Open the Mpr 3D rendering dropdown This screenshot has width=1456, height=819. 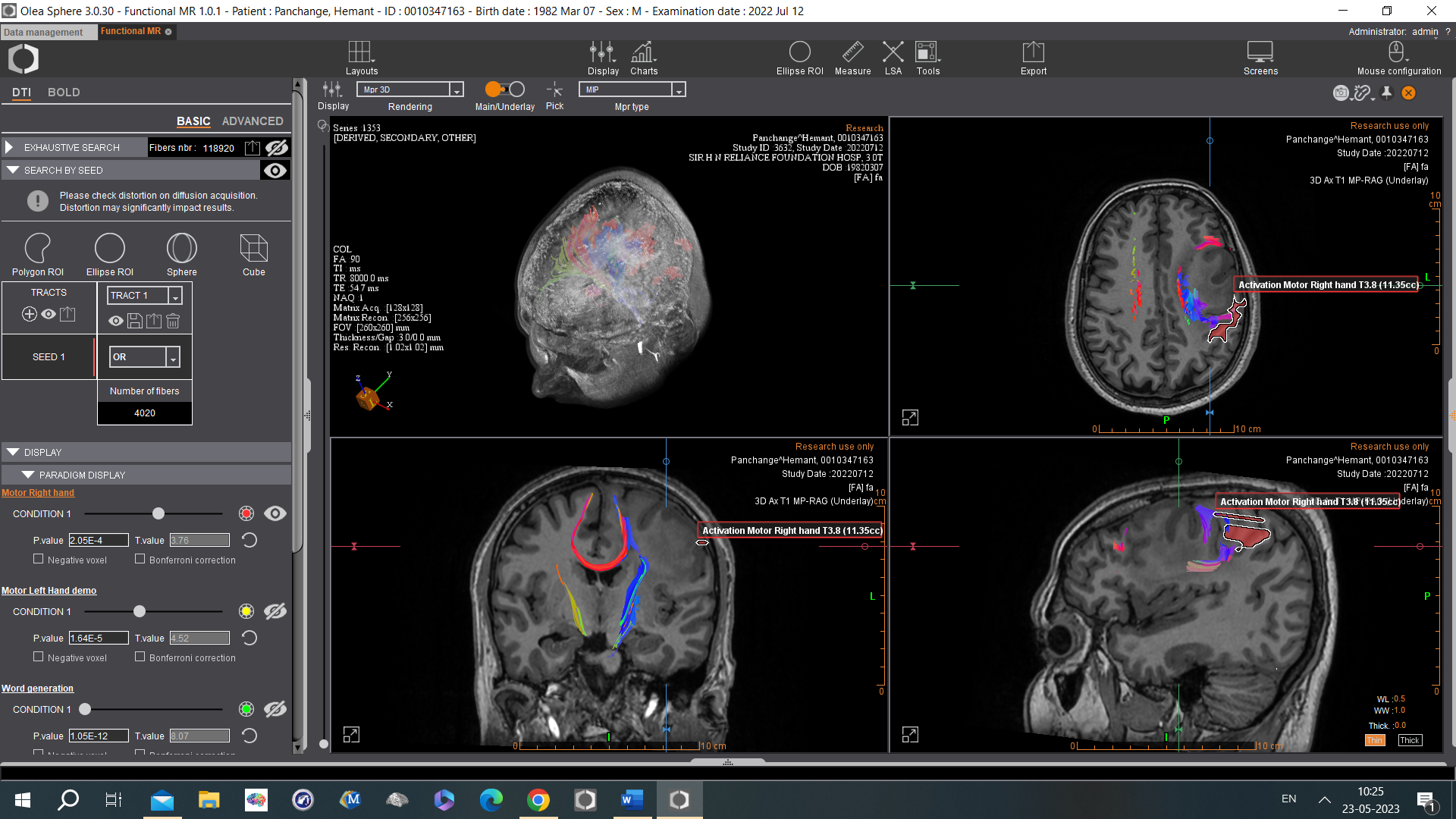(x=456, y=89)
